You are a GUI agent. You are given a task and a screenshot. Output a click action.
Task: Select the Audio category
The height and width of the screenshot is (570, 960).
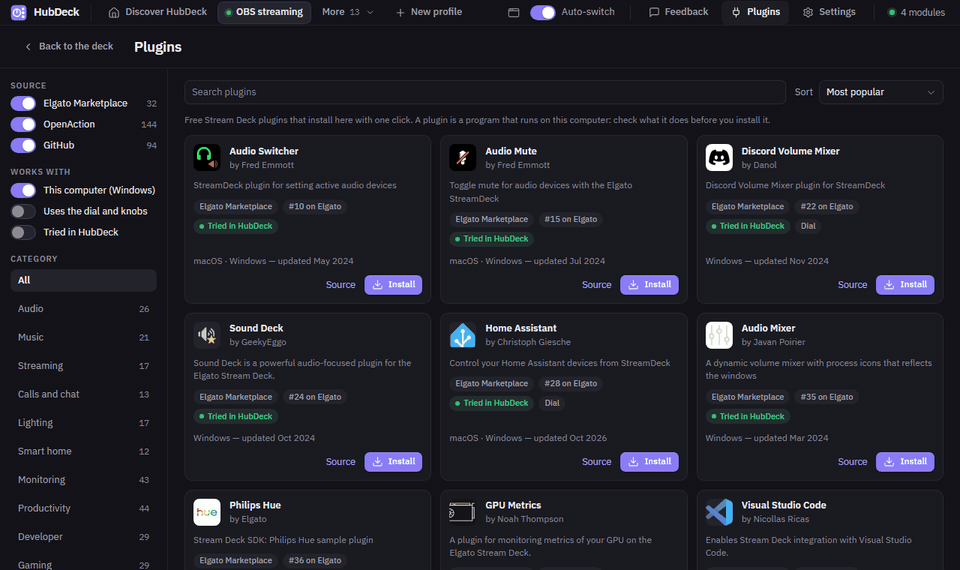[83, 309]
